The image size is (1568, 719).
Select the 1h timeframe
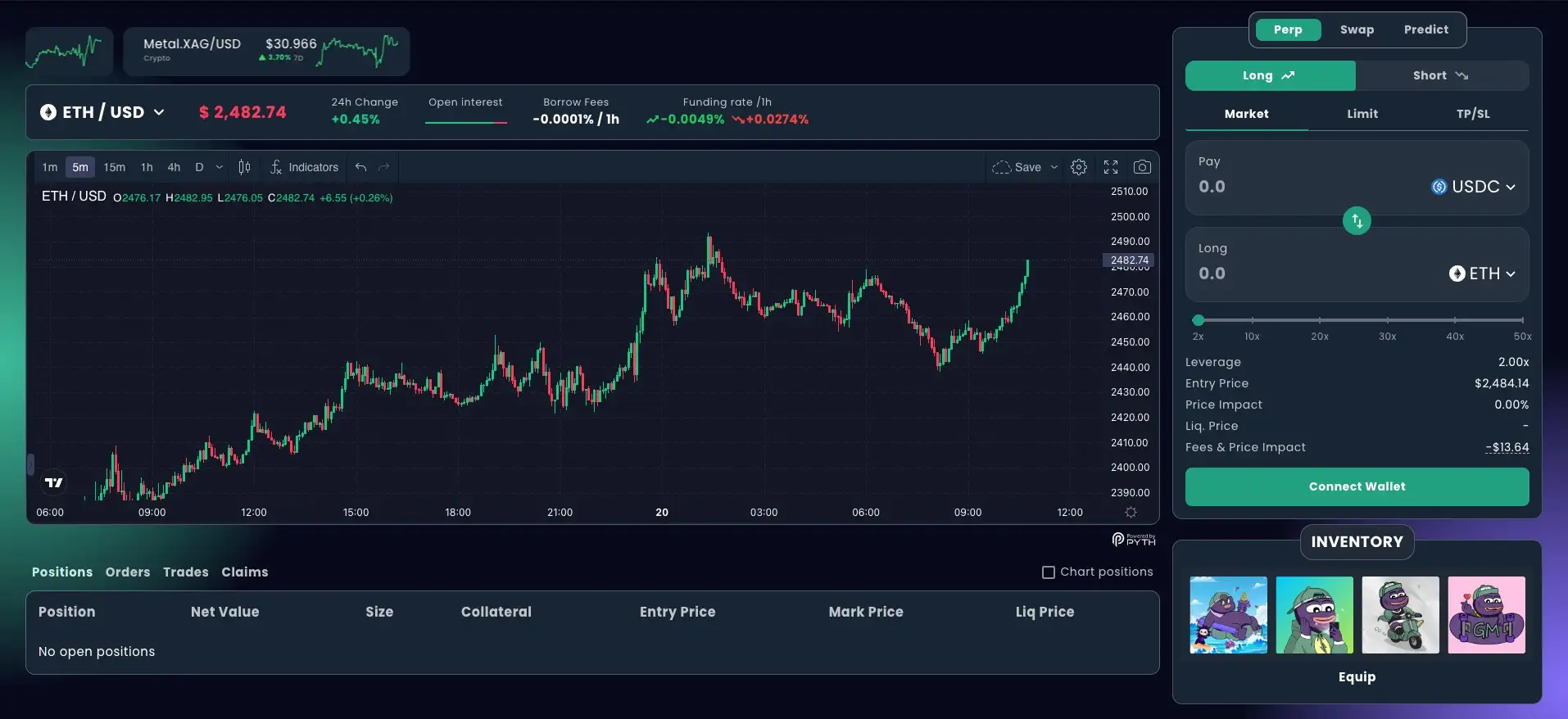(x=147, y=167)
